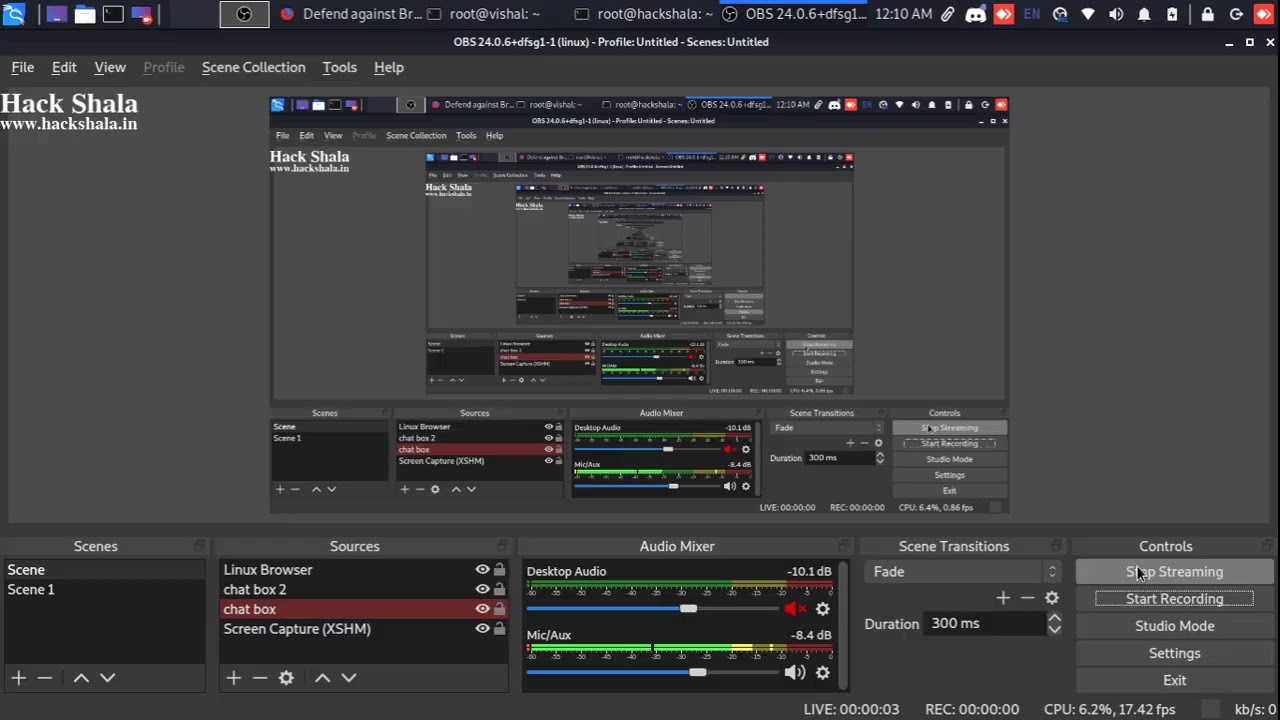Click the Exit button
Screen dimensions: 1280x720
tap(1174, 680)
